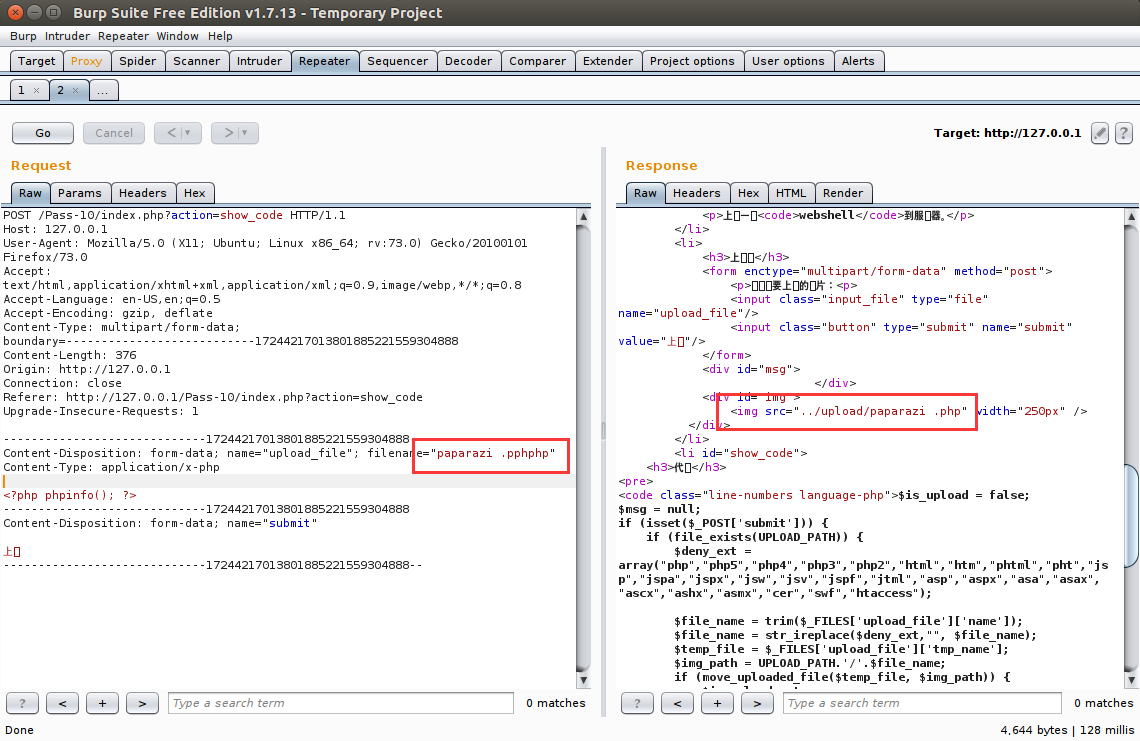Switch to the Scanner tool tab
This screenshot has height=741, width=1140.
196,61
